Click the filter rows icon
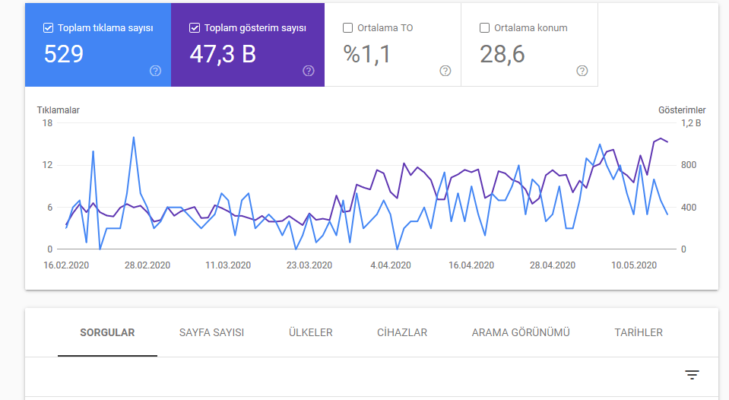The height and width of the screenshot is (400, 729). pyautogui.click(x=692, y=375)
